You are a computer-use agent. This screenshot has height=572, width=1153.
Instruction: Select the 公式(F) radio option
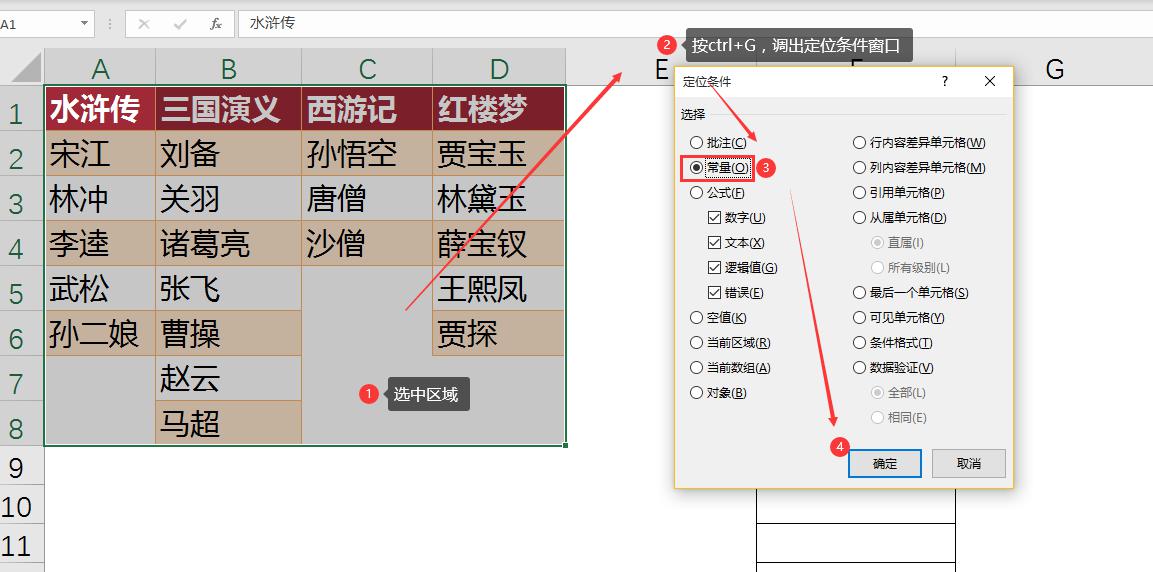pos(717,193)
